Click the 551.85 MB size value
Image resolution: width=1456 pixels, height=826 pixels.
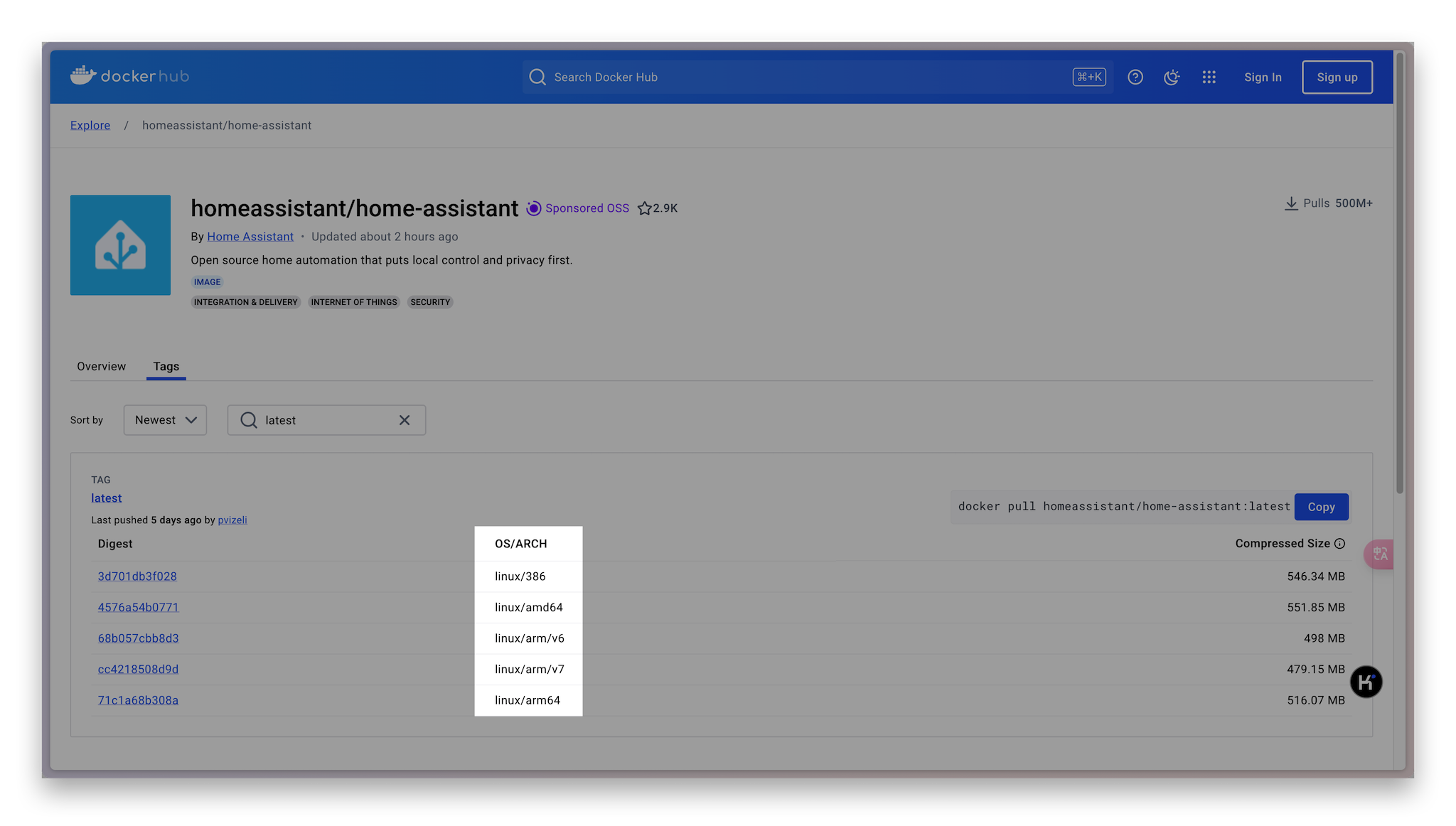point(1316,608)
